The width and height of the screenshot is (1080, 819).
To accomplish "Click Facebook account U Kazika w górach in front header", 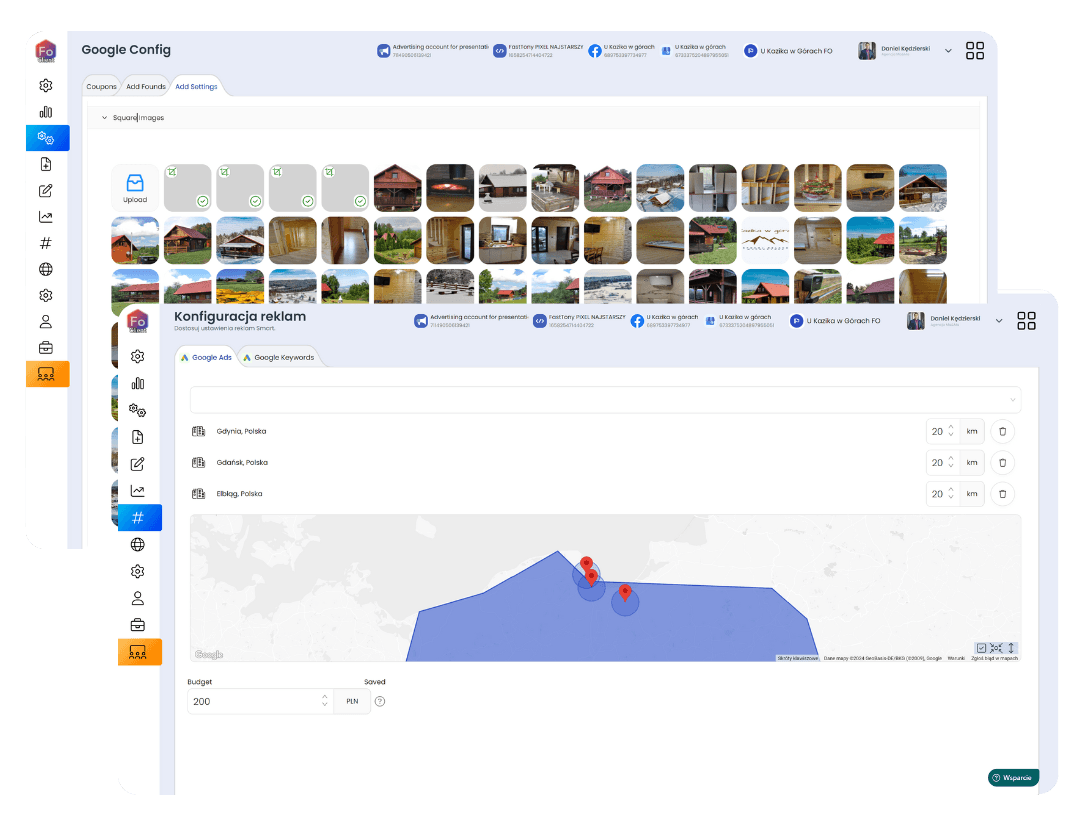I will tap(664, 320).
